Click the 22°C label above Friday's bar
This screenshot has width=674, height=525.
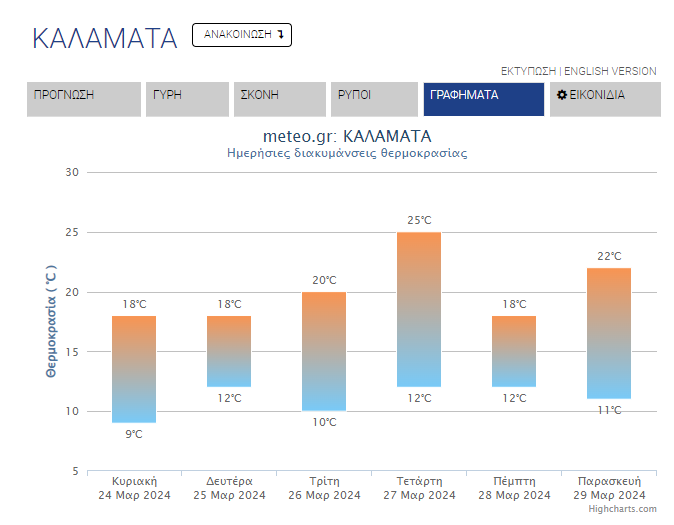coord(609,256)
